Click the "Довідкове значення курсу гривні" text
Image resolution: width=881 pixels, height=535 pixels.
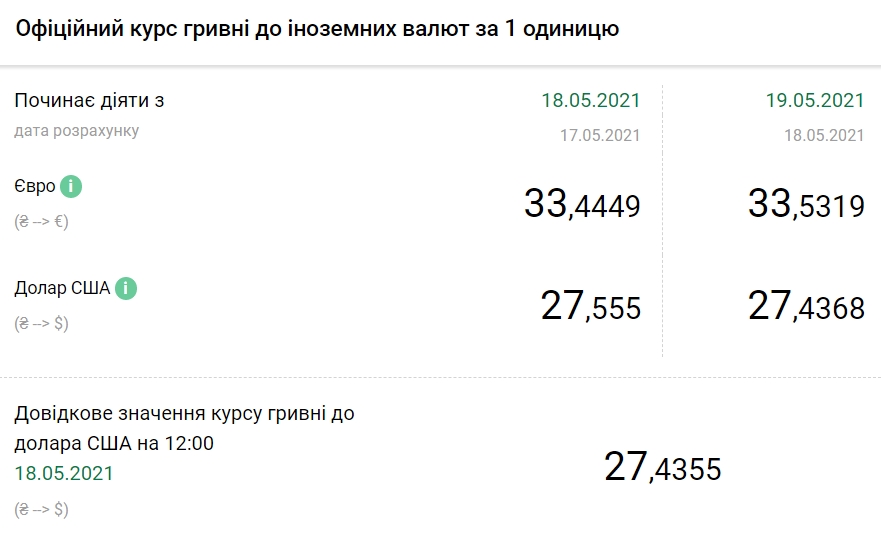pos(184,414)
